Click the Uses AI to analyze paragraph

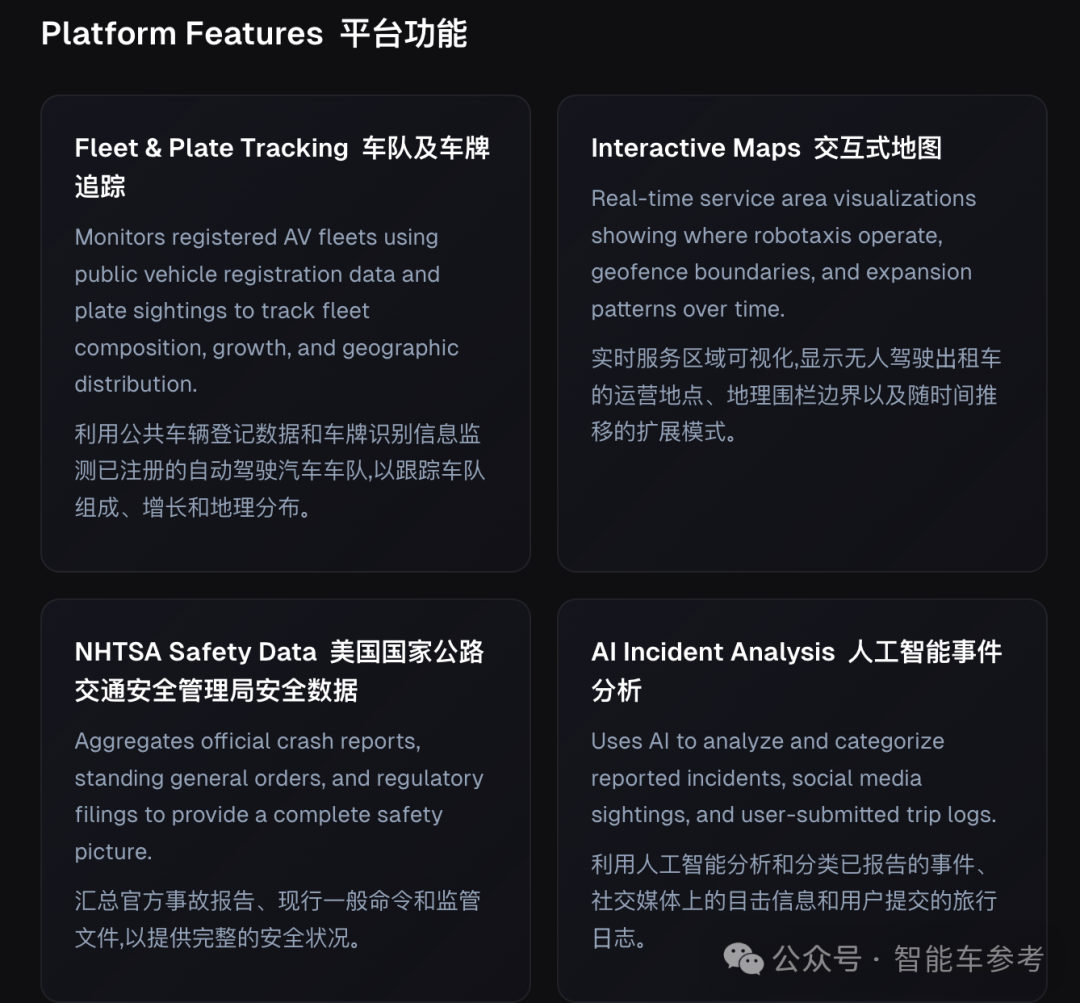click(792, 778)
